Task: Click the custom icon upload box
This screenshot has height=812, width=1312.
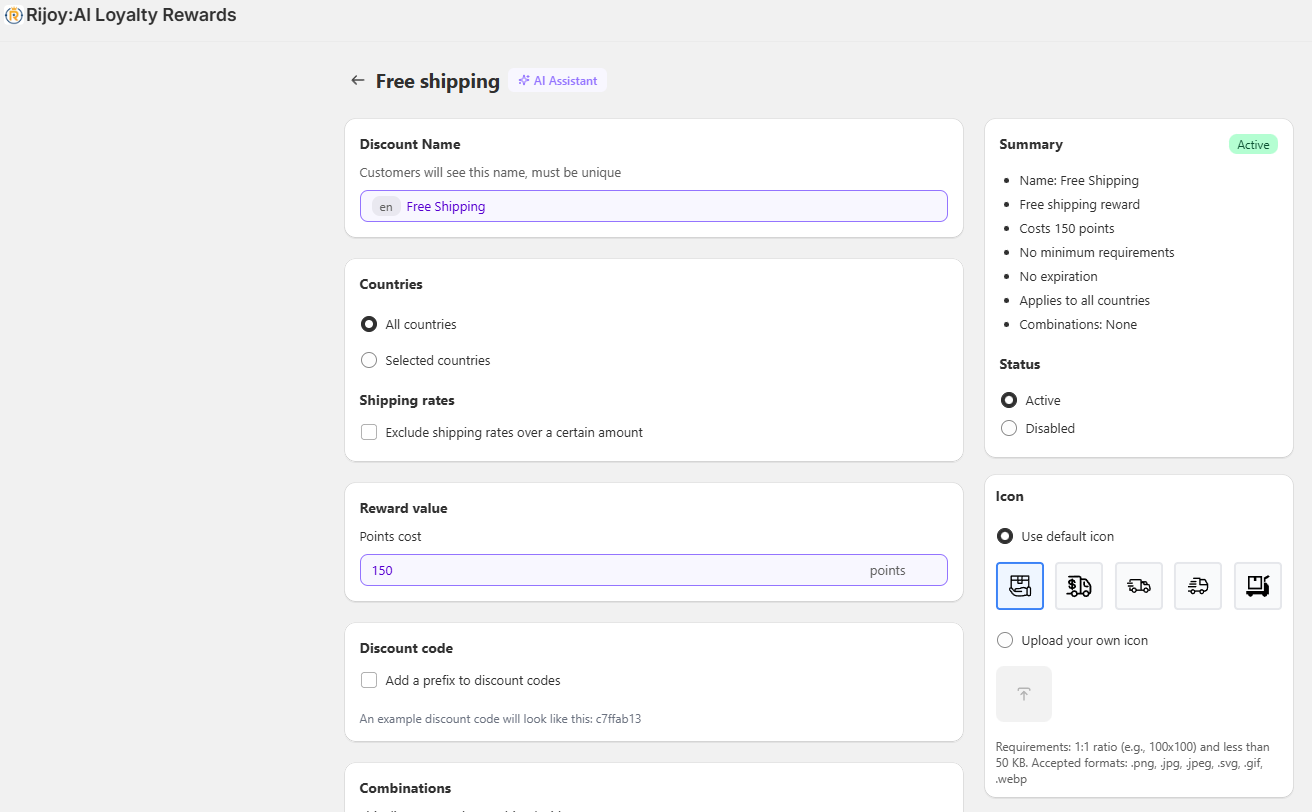Action: [x=1023, y=693]
